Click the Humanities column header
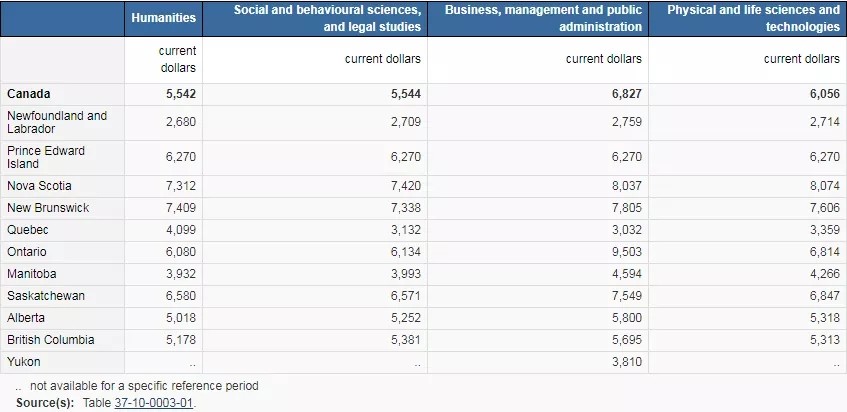The width and height of the screenshot is (847, 412). click(x=164, y=18)
